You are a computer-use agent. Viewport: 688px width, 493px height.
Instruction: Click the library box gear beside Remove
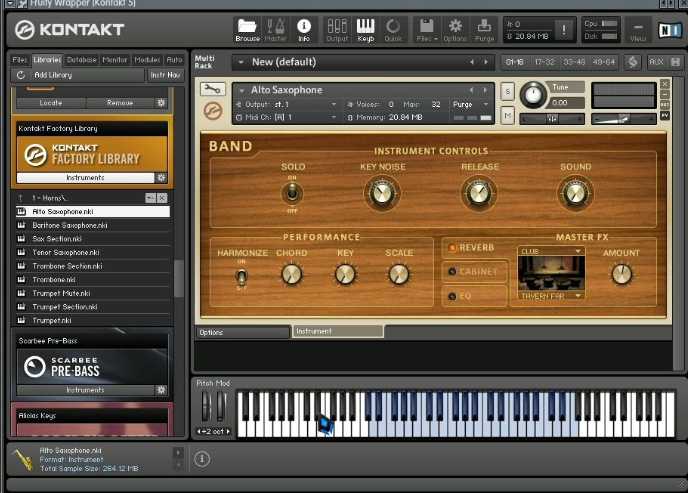(x=161, y=103)
